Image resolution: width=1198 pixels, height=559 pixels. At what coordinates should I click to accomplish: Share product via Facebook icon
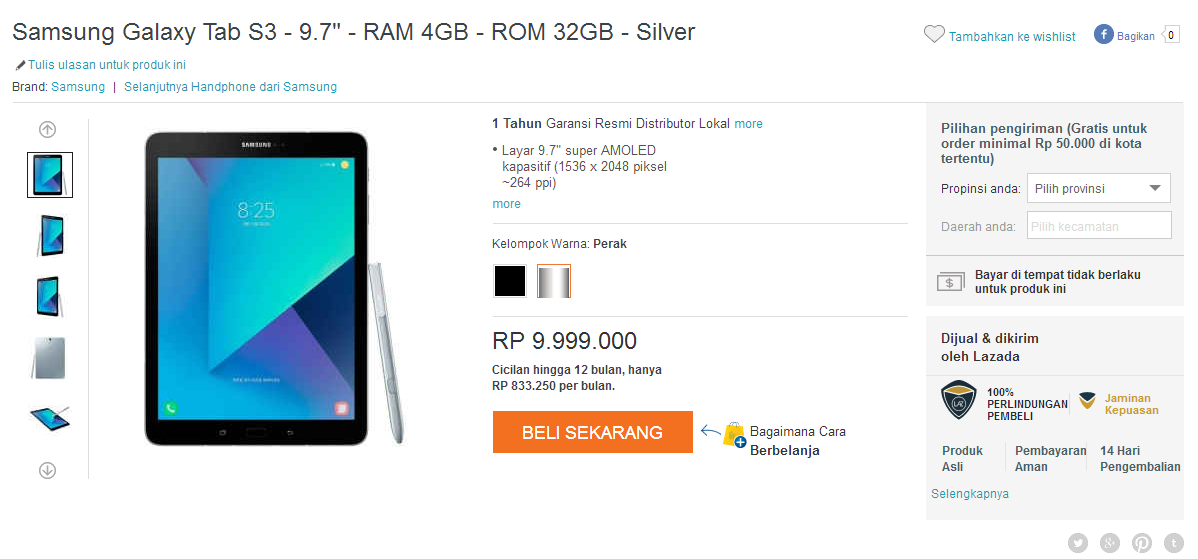coord(1103,34)
